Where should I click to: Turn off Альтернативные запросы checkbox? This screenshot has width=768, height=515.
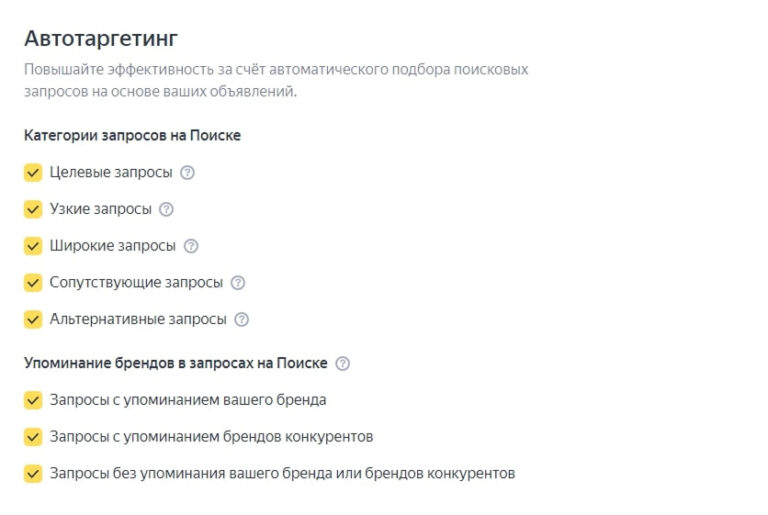tap(33, 320)
